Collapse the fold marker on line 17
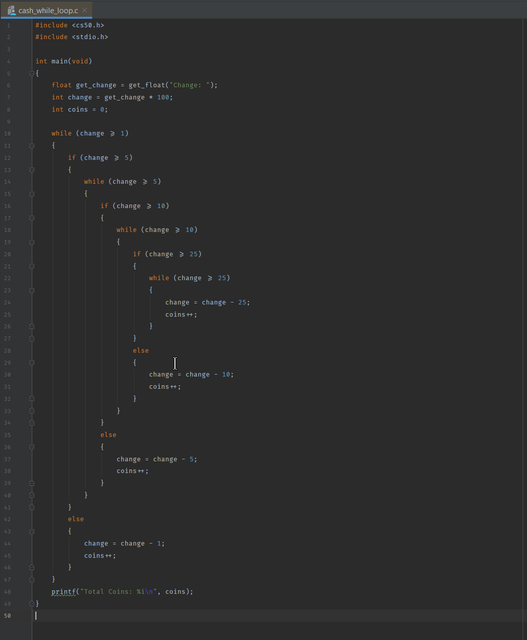The height and width of the screenshot is (640, 527). point(31,218)
